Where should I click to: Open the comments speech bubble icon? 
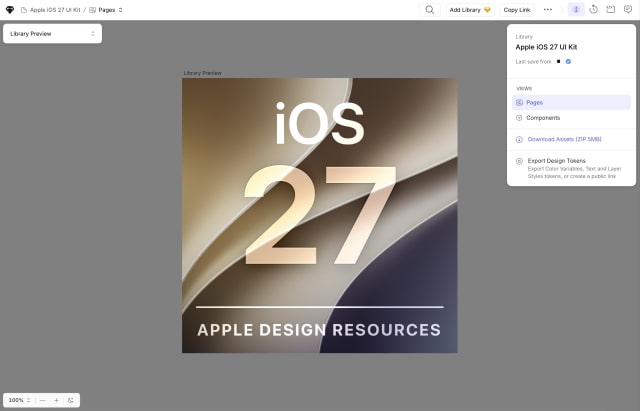(628, 10)
